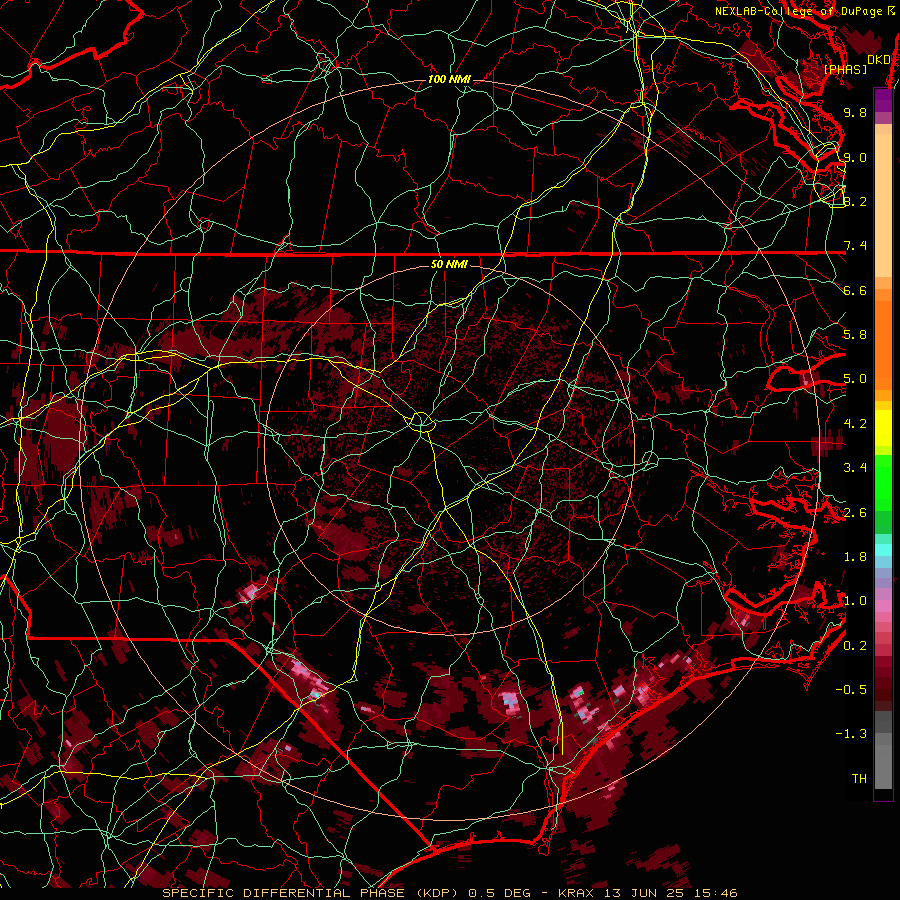Pick the gray band near TH

(883, 766)
